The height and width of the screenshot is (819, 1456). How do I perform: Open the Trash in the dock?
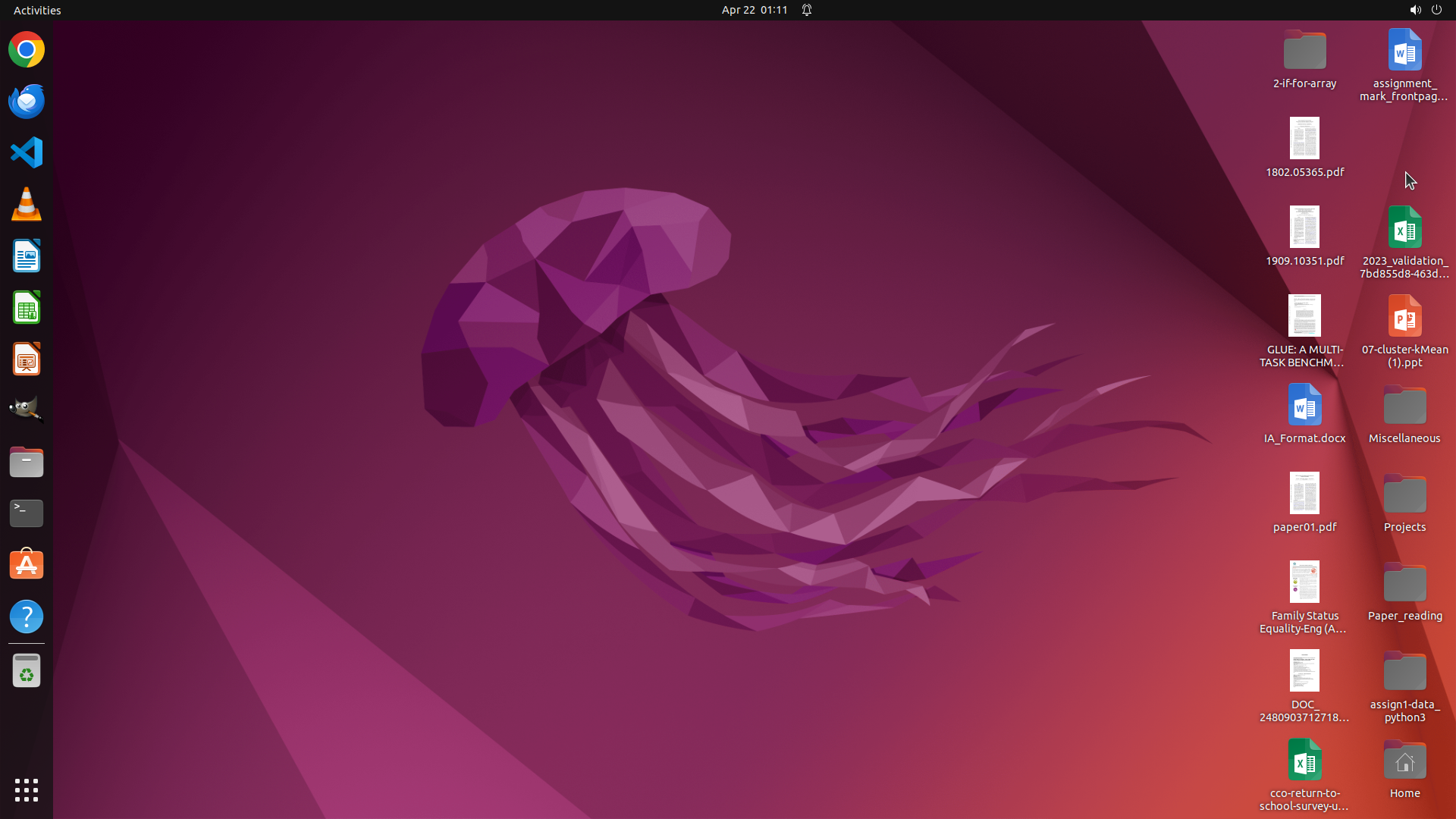click(x=27, y=671)
